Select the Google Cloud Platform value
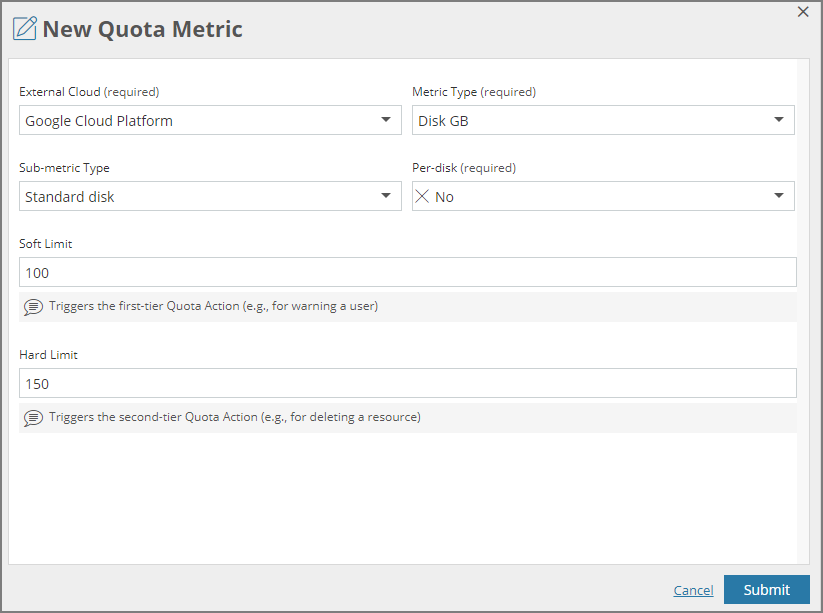823x613 pixels. click(95, 119)
